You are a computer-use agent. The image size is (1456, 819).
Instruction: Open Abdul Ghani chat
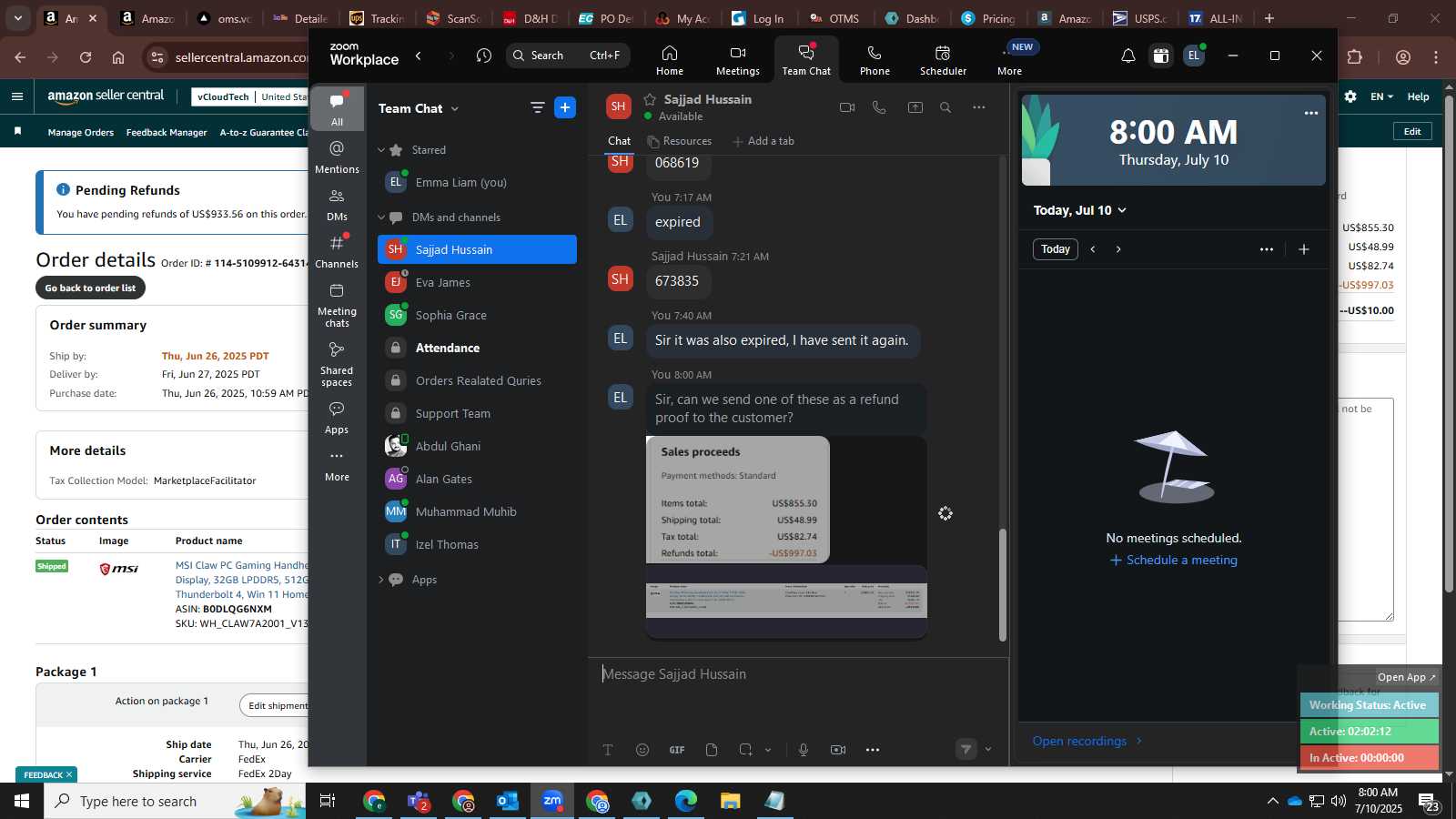coord(477,446)
